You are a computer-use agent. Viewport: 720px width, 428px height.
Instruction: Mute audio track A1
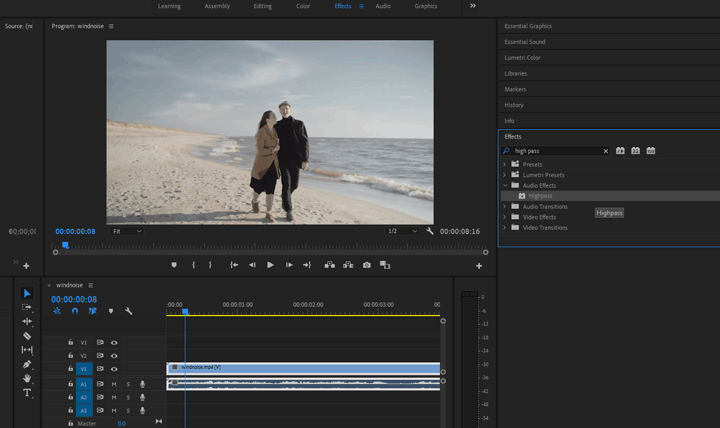click(114, 384)
